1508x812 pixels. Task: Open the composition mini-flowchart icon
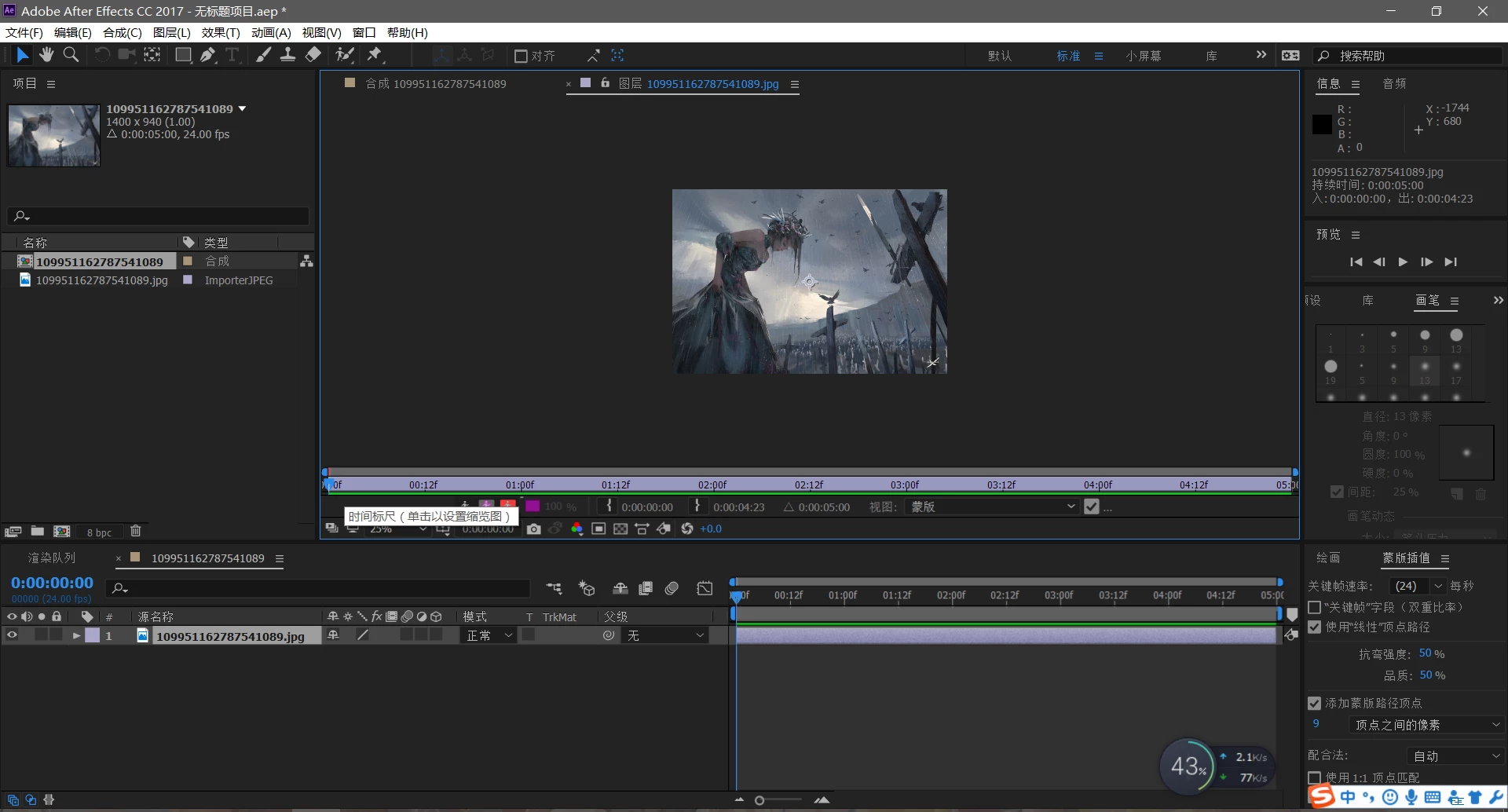(x=554, y=588)
